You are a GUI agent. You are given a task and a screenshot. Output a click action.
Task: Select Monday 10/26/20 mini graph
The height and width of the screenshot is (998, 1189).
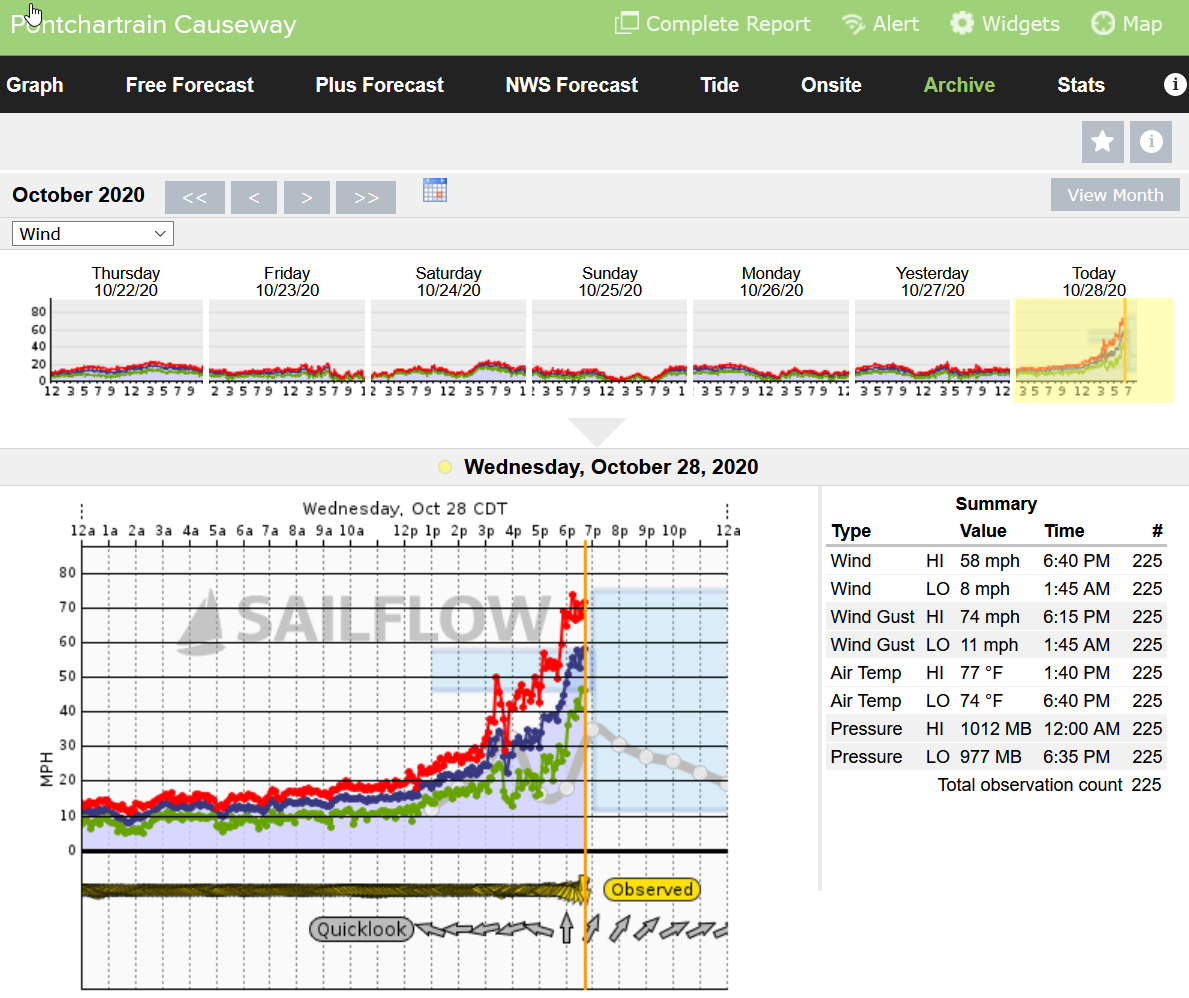point(771,341)
